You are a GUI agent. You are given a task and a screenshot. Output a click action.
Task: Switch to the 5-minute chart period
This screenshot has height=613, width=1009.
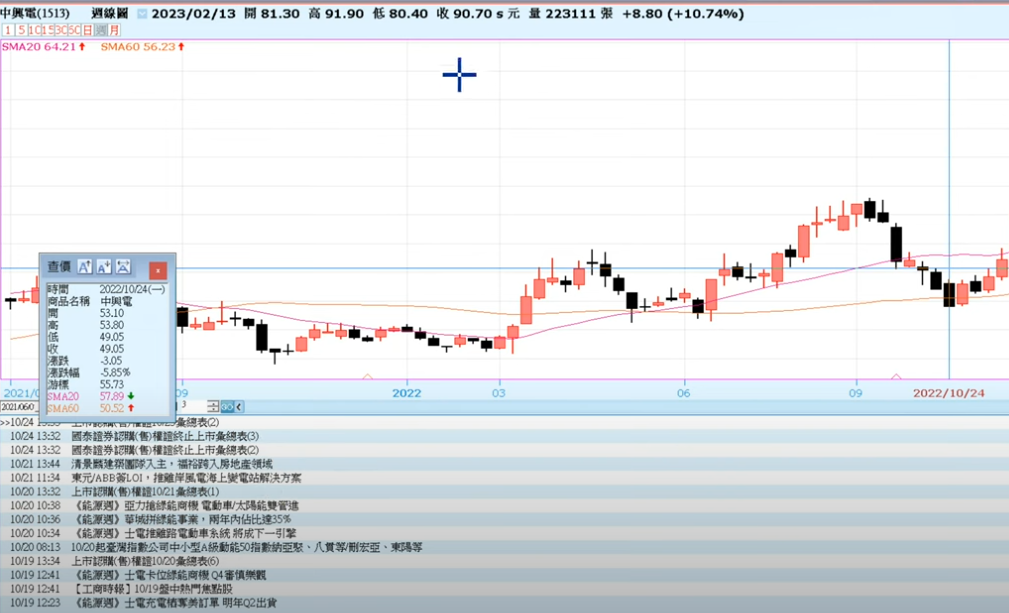coord(21,31)
